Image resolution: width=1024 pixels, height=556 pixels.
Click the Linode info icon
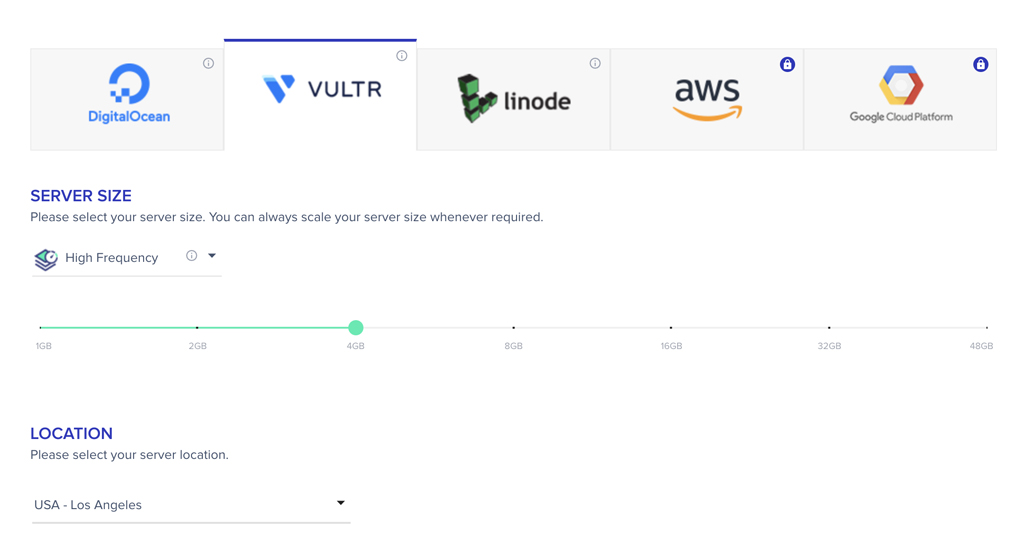click(x=595, y=63)
